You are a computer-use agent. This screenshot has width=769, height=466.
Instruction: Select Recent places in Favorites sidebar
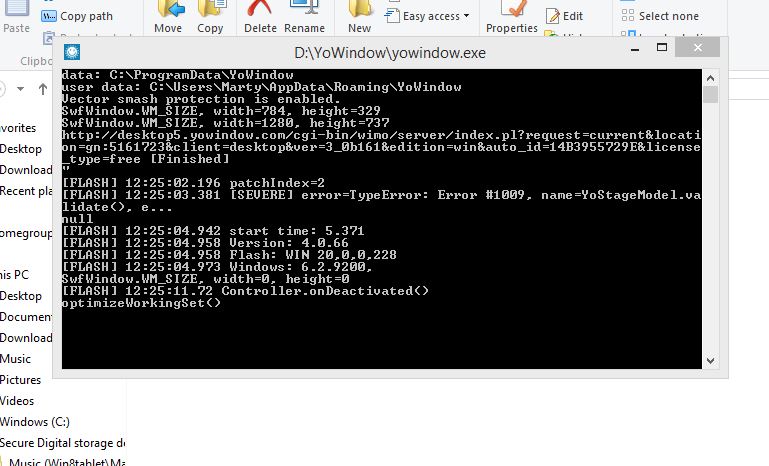tap(26, 191)
